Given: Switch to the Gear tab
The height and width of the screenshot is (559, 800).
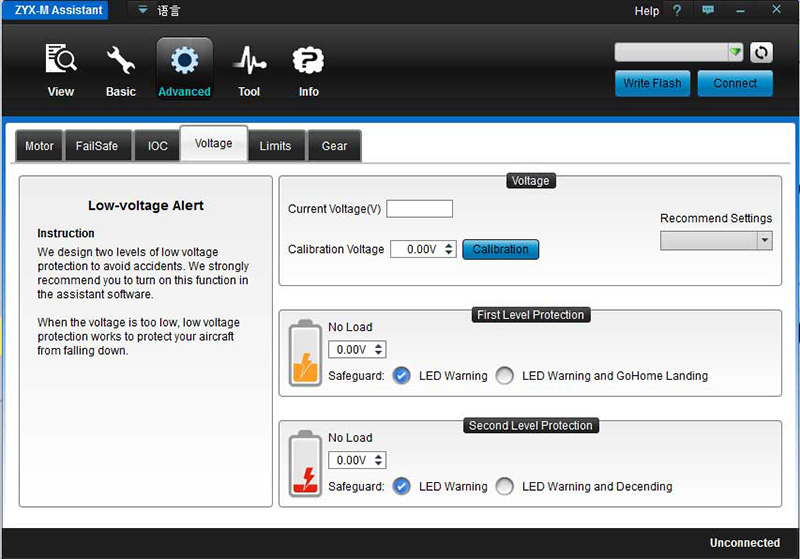Looking at the screenshot, I should coord(334,146).
